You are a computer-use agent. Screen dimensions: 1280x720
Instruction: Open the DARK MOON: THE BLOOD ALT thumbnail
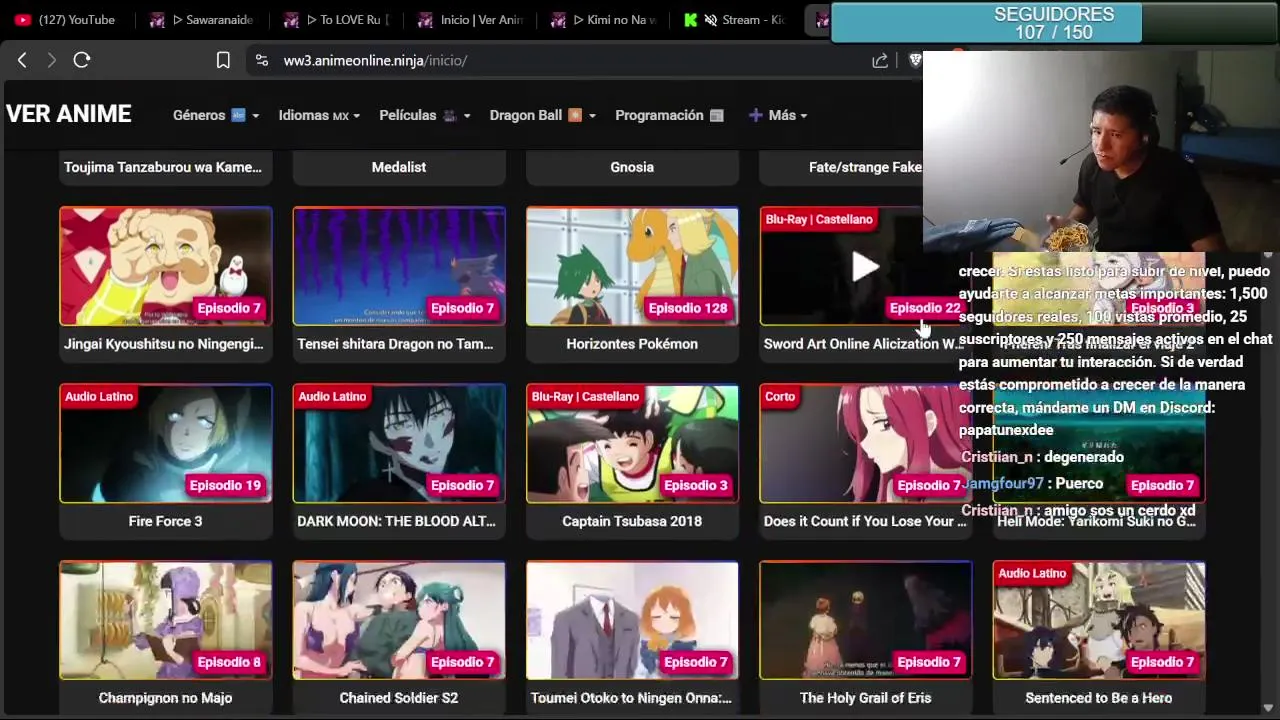coord(399,443)
